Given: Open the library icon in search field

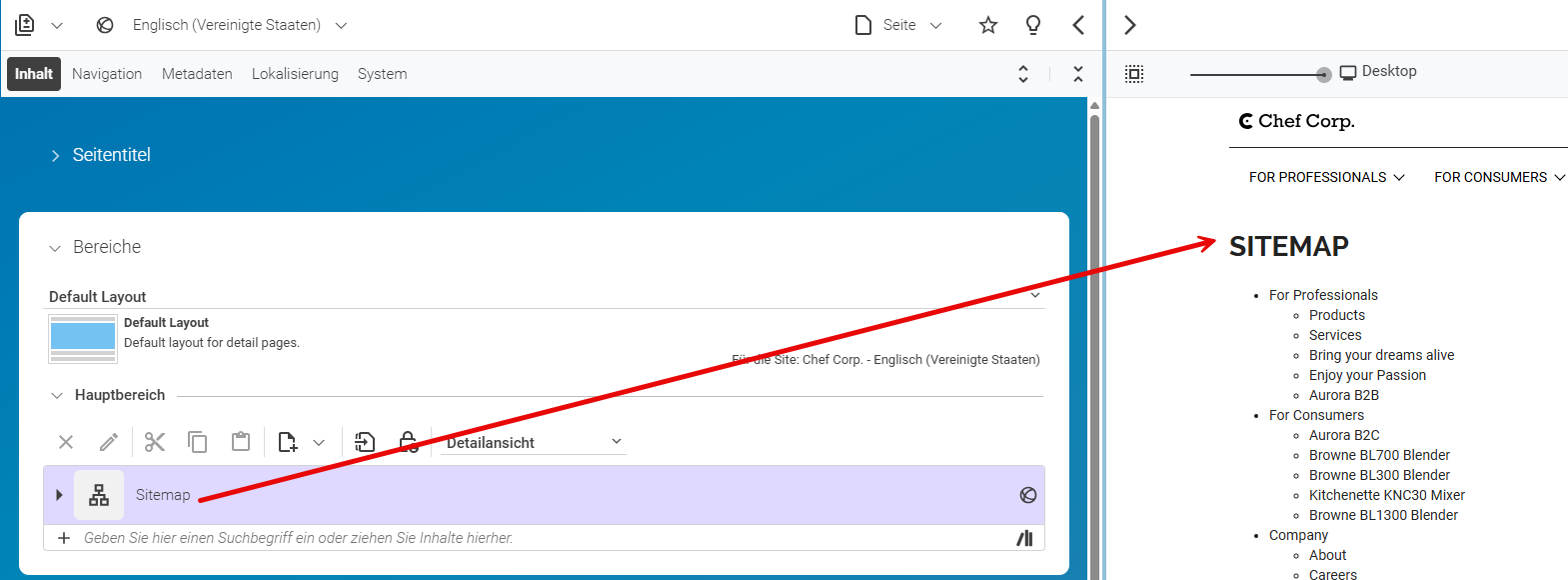Looking at the screenshot, I should click(1024, 538).
